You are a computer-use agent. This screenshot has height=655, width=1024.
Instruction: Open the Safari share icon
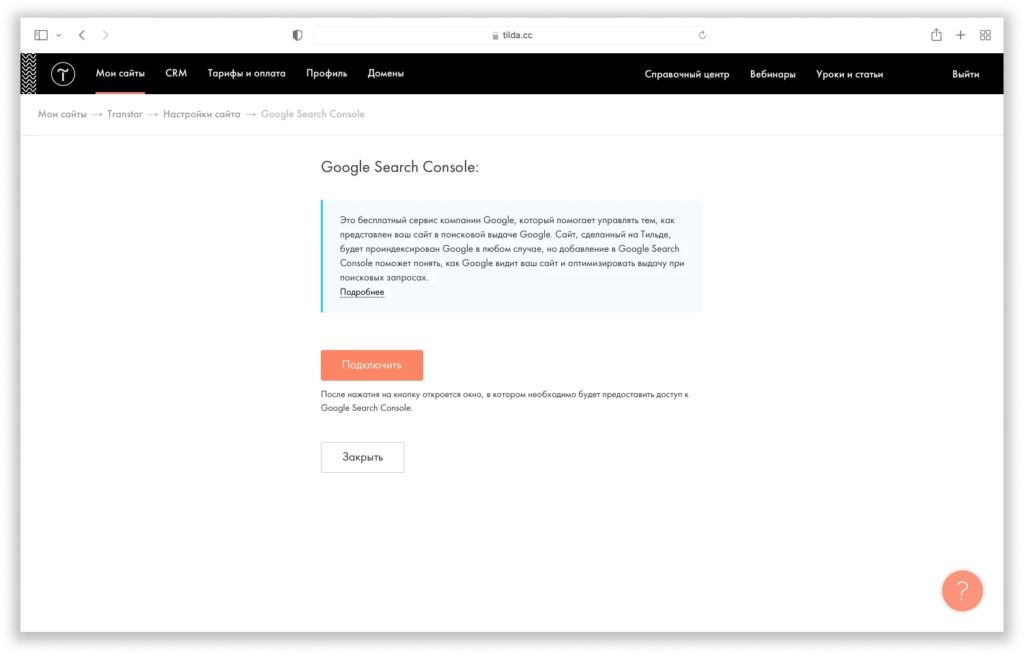[x=936, y=35]
